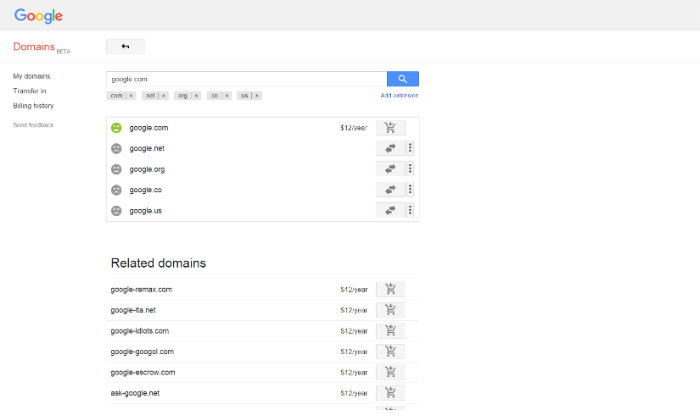This screenshot has width=700, height=420.
Task: Open more options for google.net
Action: pos(410,148)
